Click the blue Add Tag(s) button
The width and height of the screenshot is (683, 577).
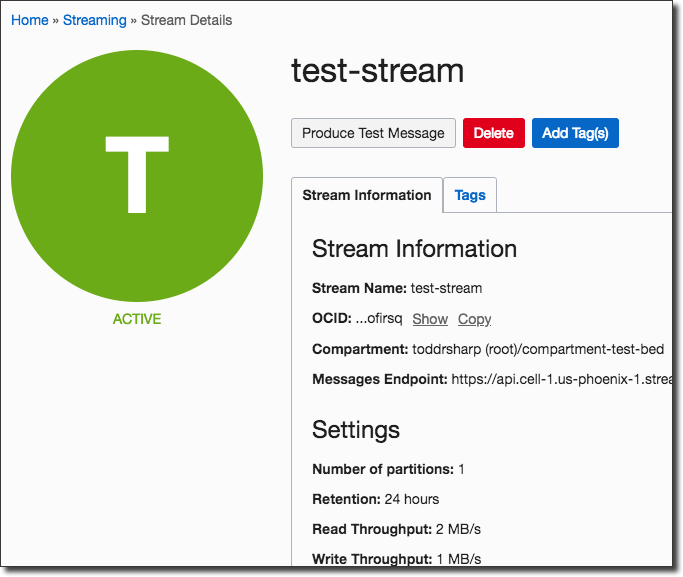coord(575,133)
